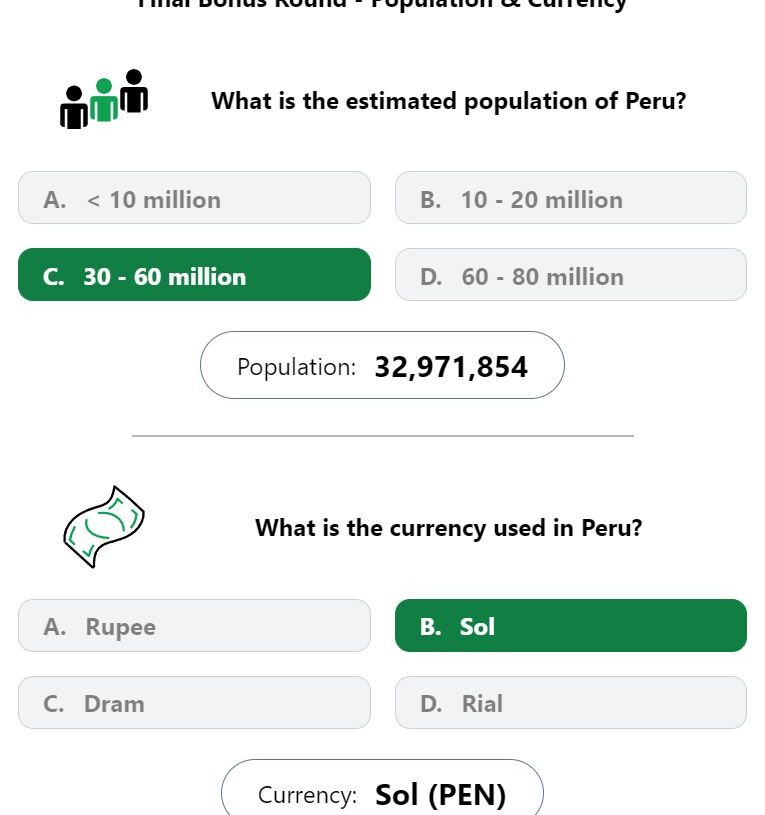The image size is (765, 815).
Task: Select answer B, 10 - 20 million
Action: [x=571, y=198]
